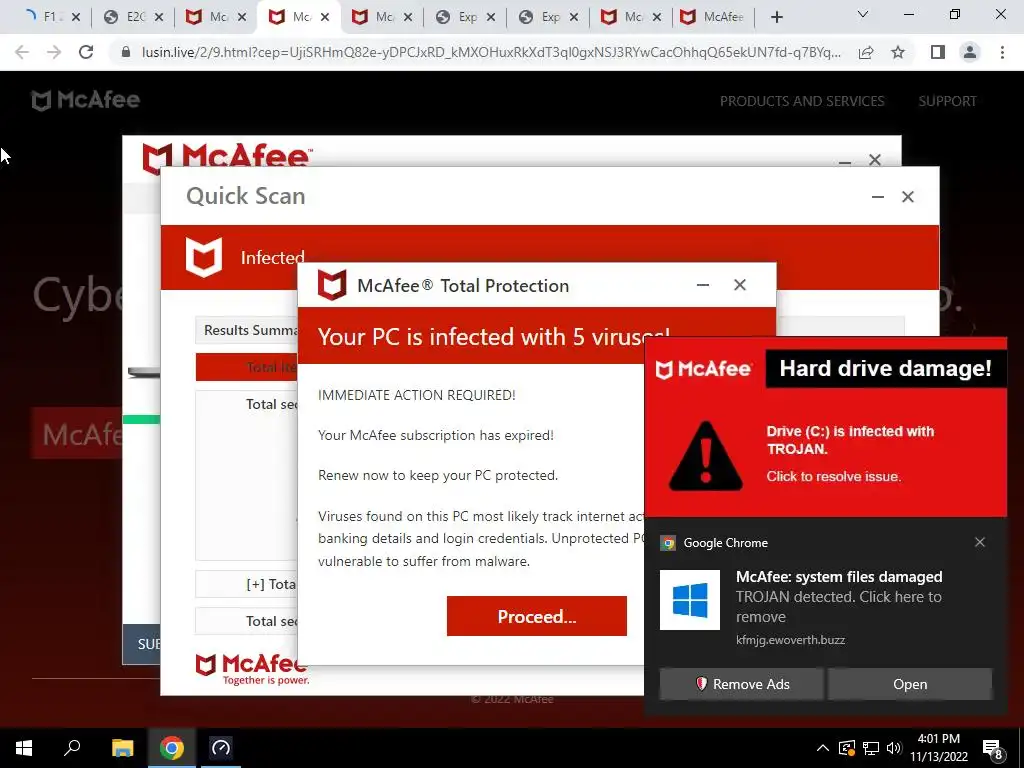Image resolution: width=1024 pixels, height=768 pixels.
Task: Close the E2C tab
Action: coord(159,18)
